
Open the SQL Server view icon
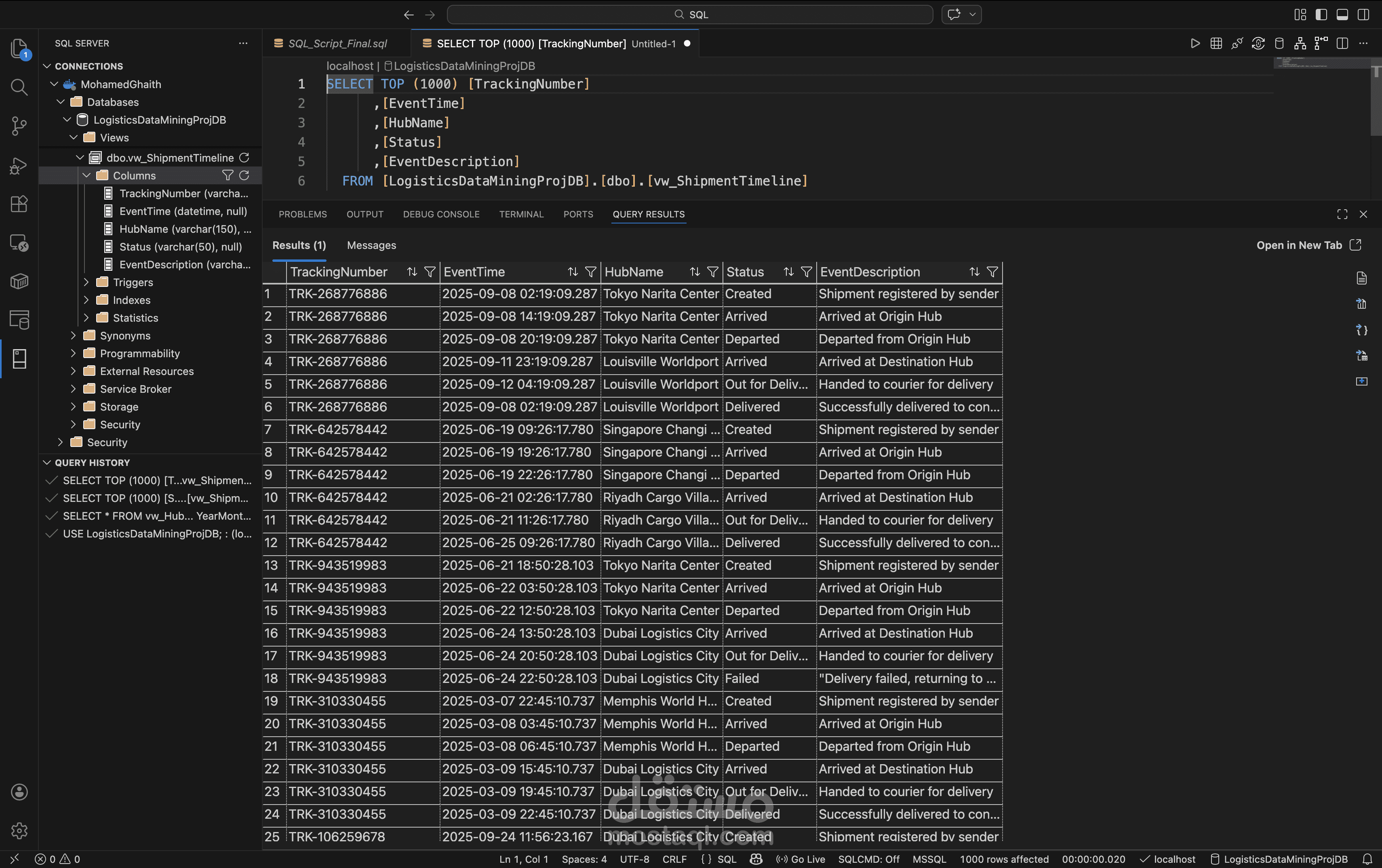[x=19, y=359]
